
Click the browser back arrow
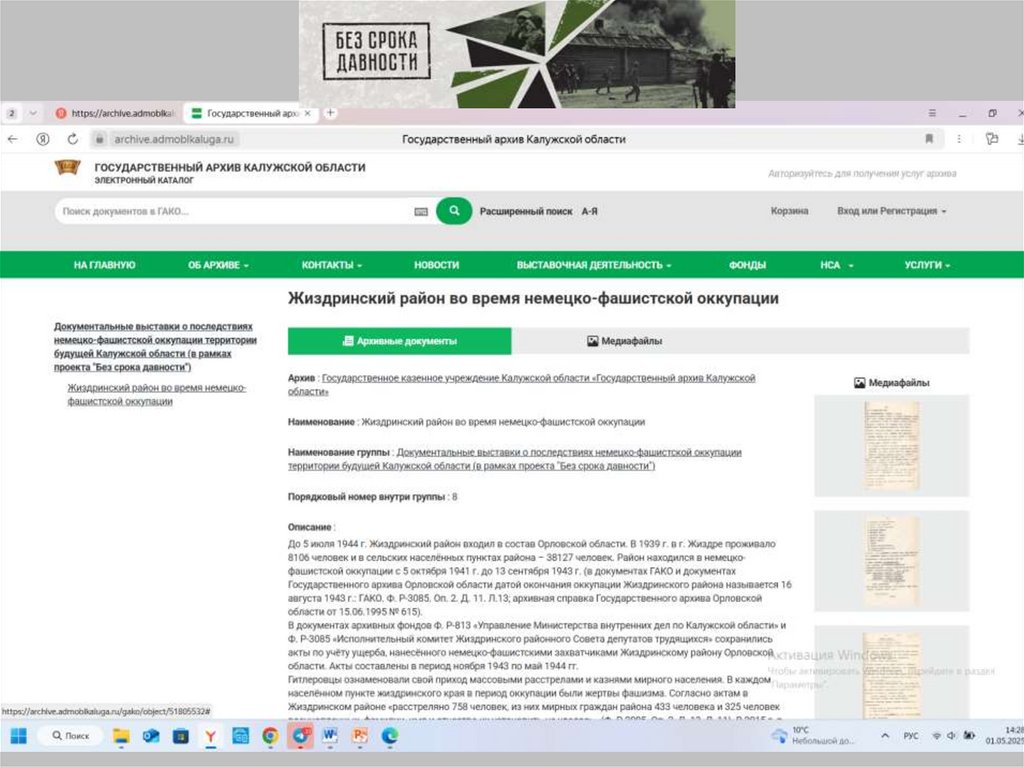coord(13,139)
